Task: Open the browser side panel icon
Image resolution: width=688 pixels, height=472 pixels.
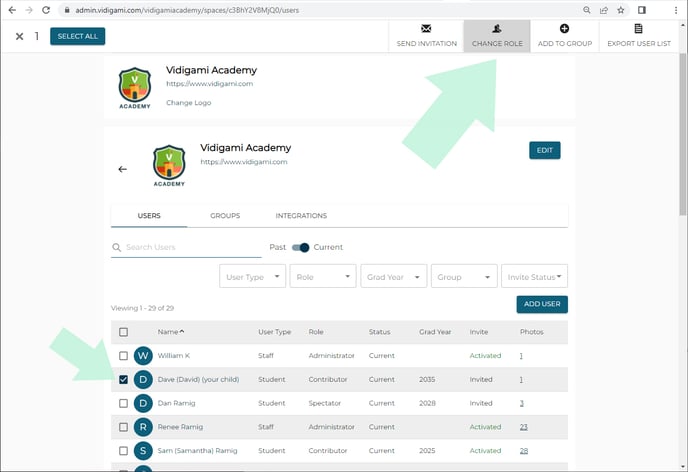Action: [x=641, y=10]
